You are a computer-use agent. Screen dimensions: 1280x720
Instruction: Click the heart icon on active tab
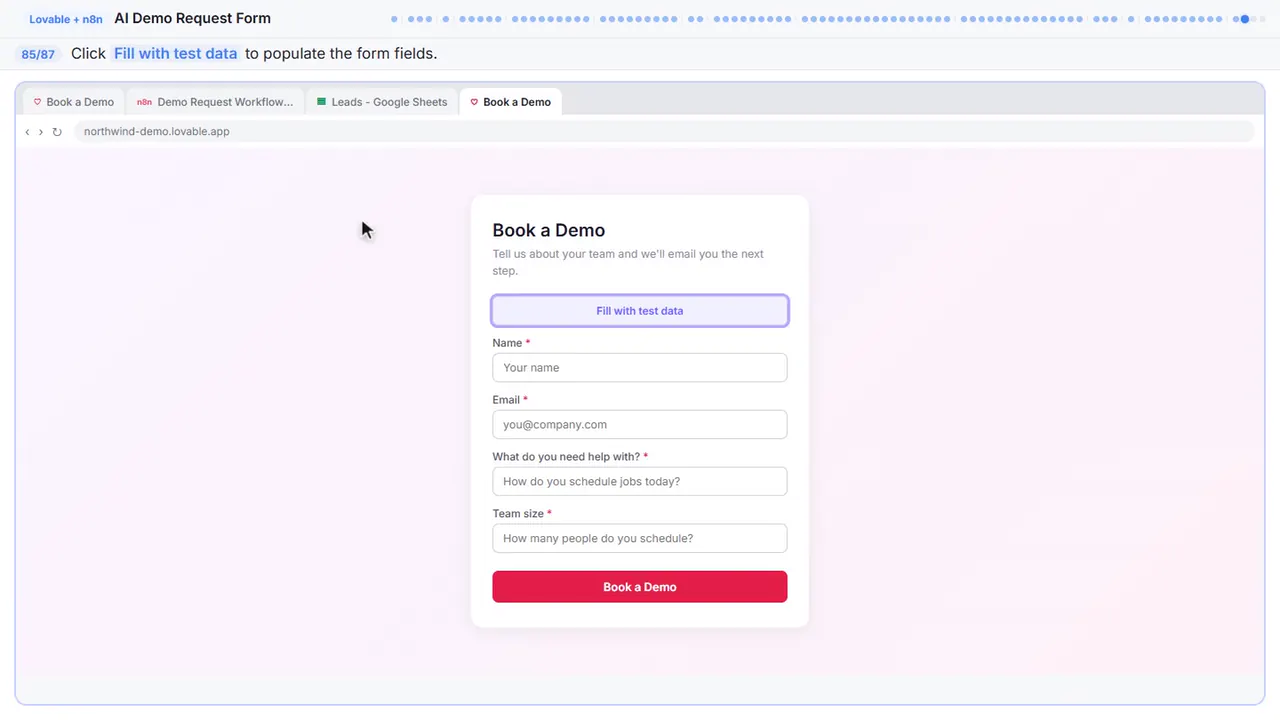click(x=474, y=102)
